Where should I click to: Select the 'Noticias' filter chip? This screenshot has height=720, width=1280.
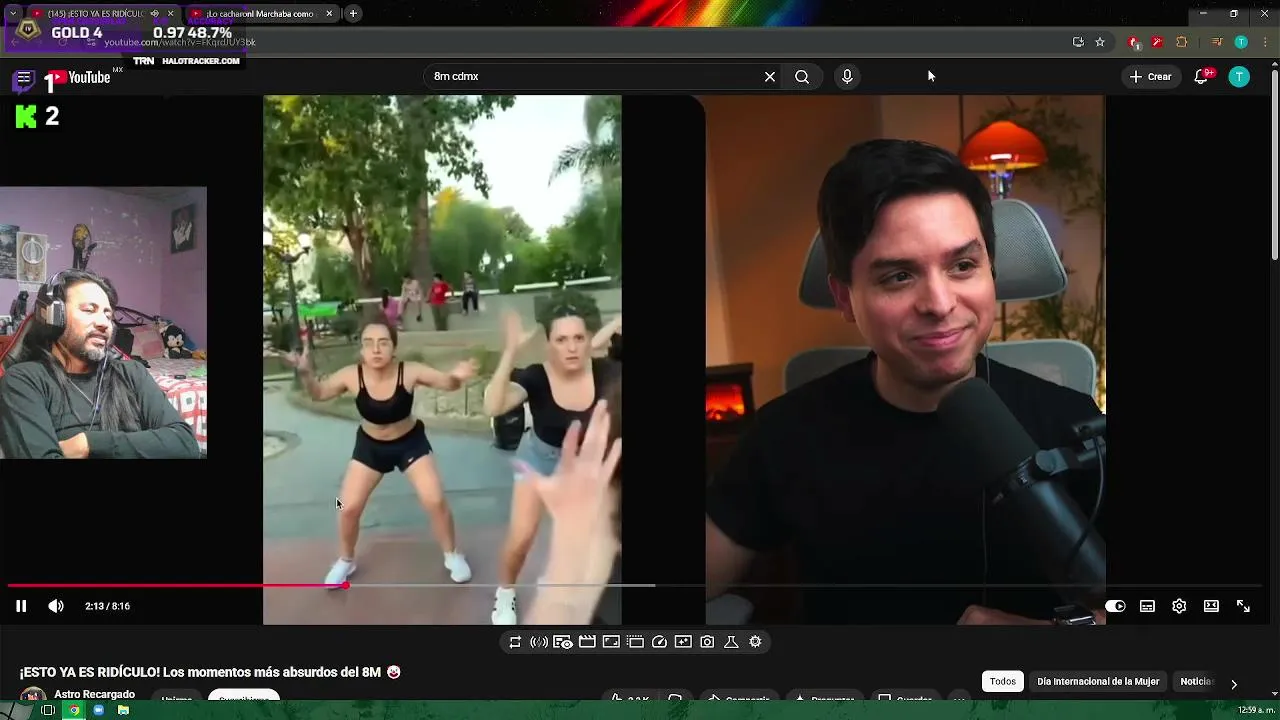click(x=1197, y=682)
